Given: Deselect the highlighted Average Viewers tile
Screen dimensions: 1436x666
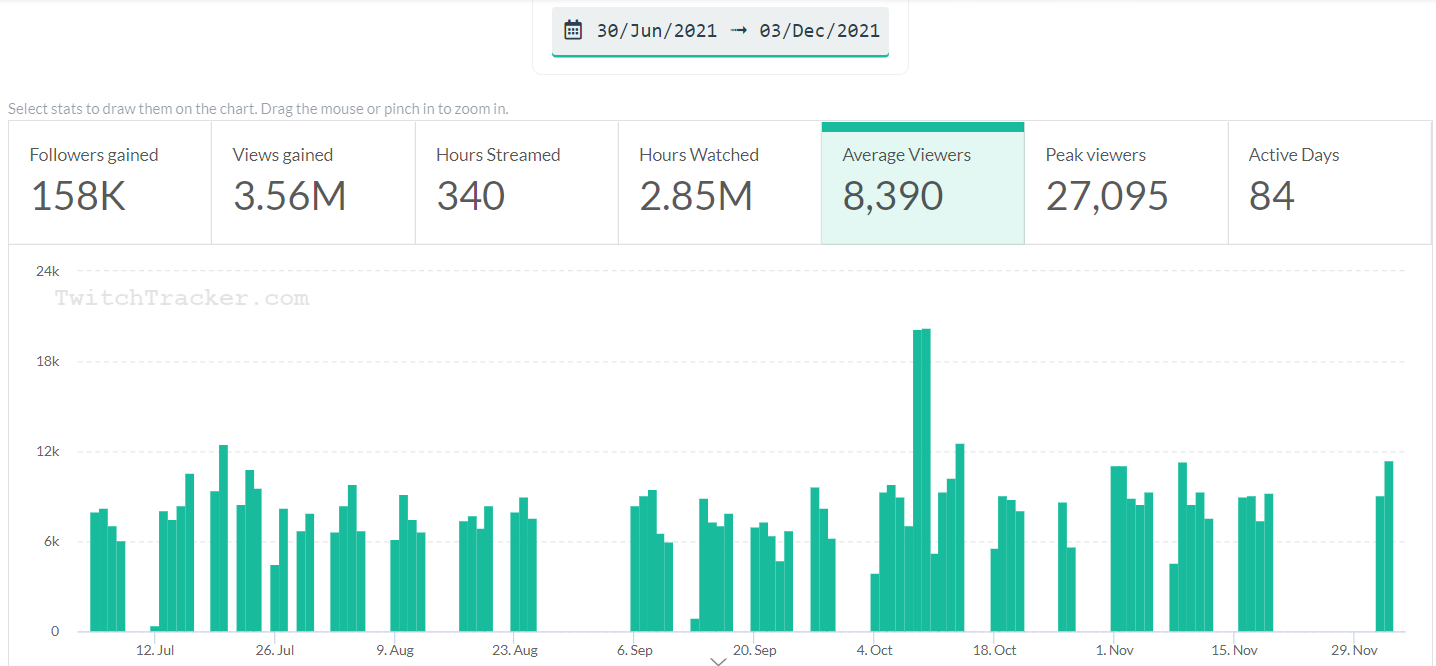Looking at the screenshot, I should pos(922,183).
